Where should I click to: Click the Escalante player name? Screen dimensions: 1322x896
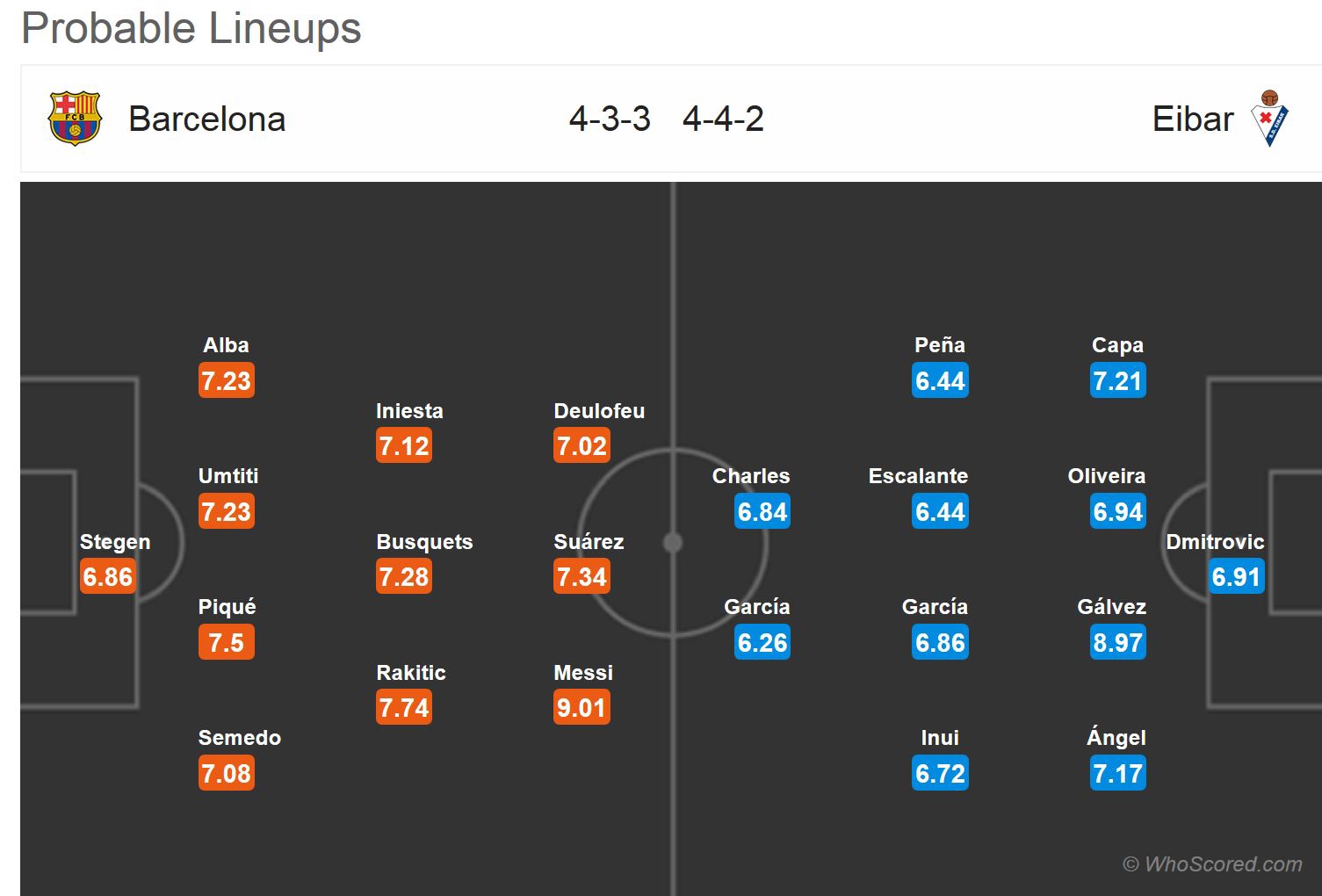pos(918,476)
